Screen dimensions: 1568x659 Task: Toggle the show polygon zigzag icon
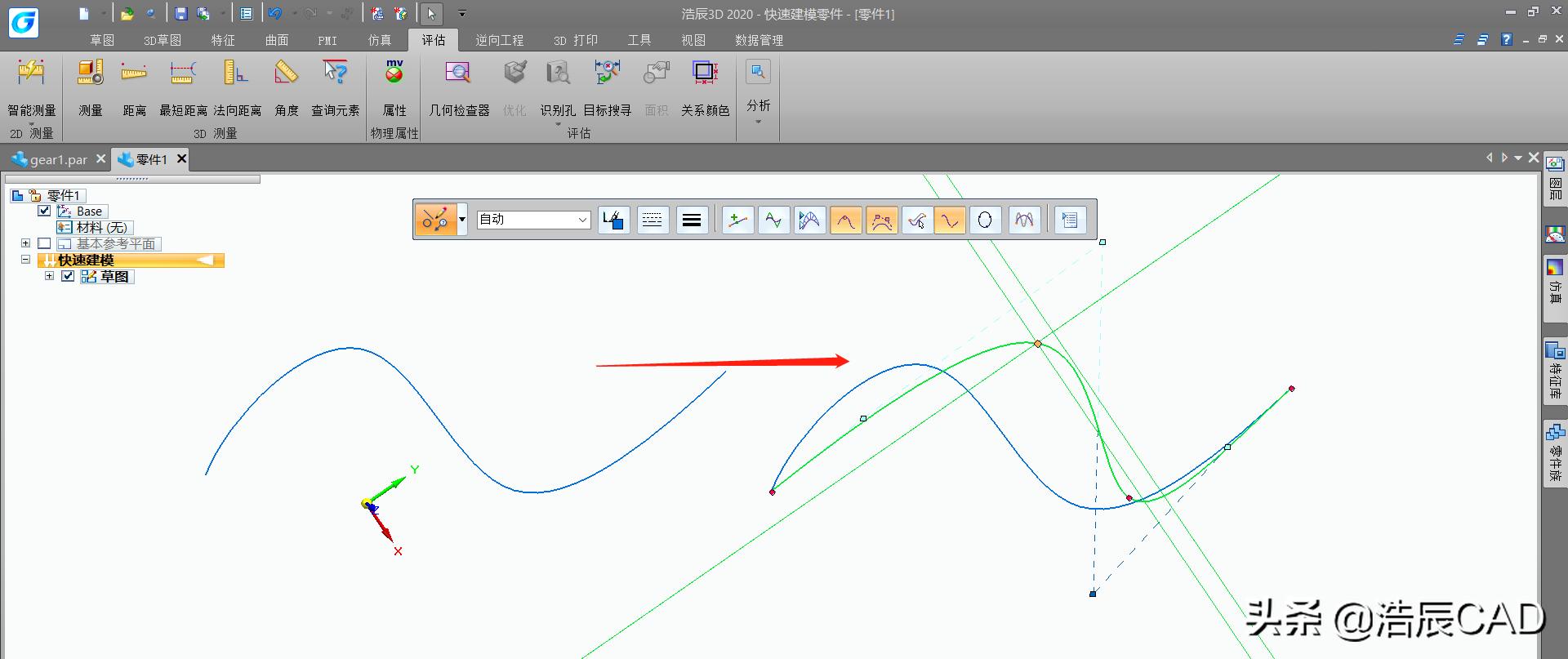[773, 220]
